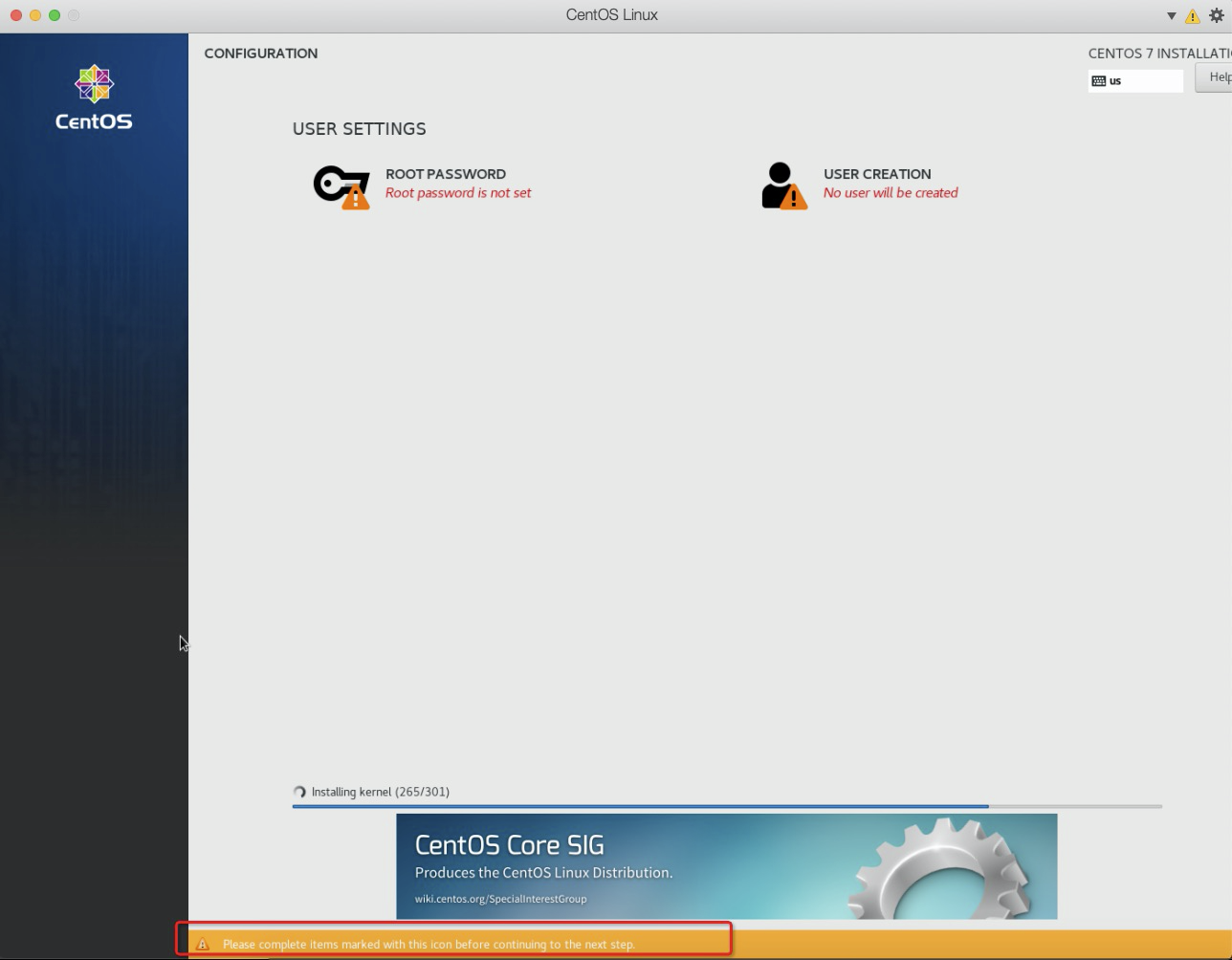Select the ROOT PASSWORD heading
1232x960 pixels.
pos(446,174)
